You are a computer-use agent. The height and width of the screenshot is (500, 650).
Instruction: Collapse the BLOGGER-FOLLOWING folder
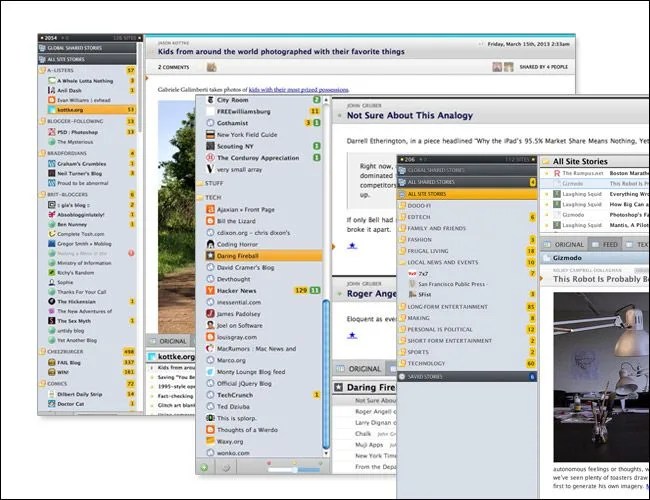tap(42, 121)
